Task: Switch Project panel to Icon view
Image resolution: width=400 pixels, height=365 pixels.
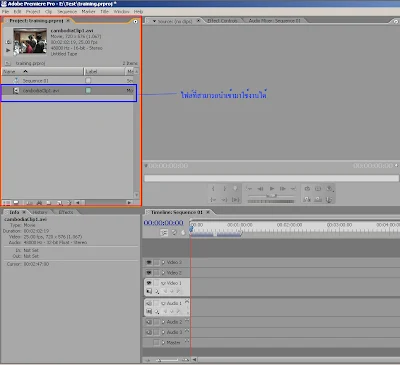Action: click(16, 203)
